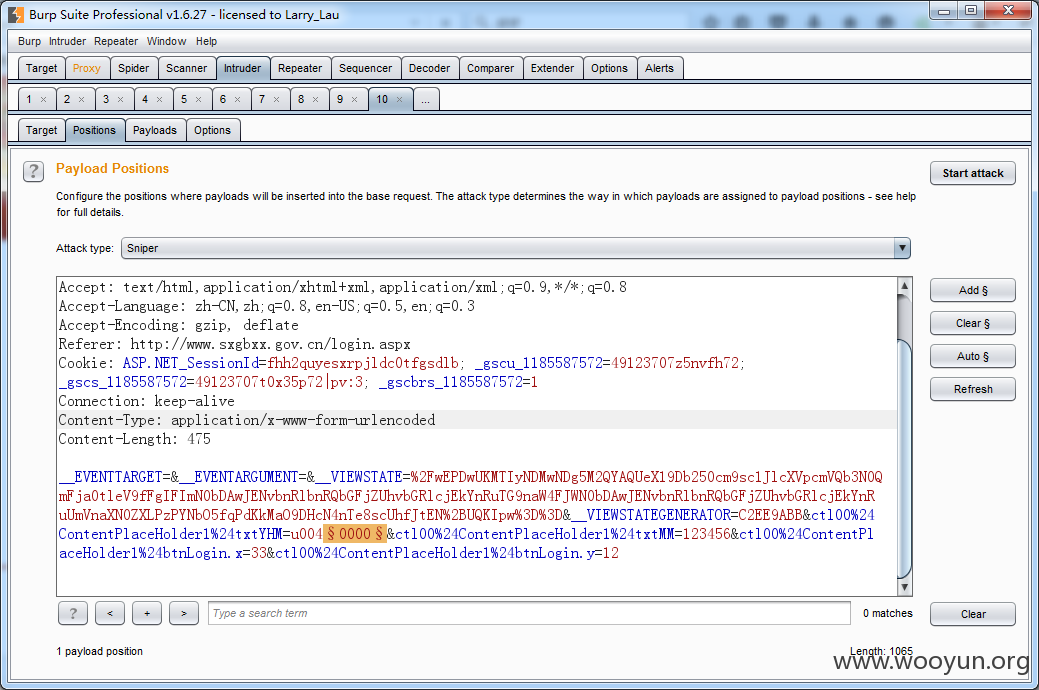
Task: Click the search help question mark button
Action: click(73, 613)
